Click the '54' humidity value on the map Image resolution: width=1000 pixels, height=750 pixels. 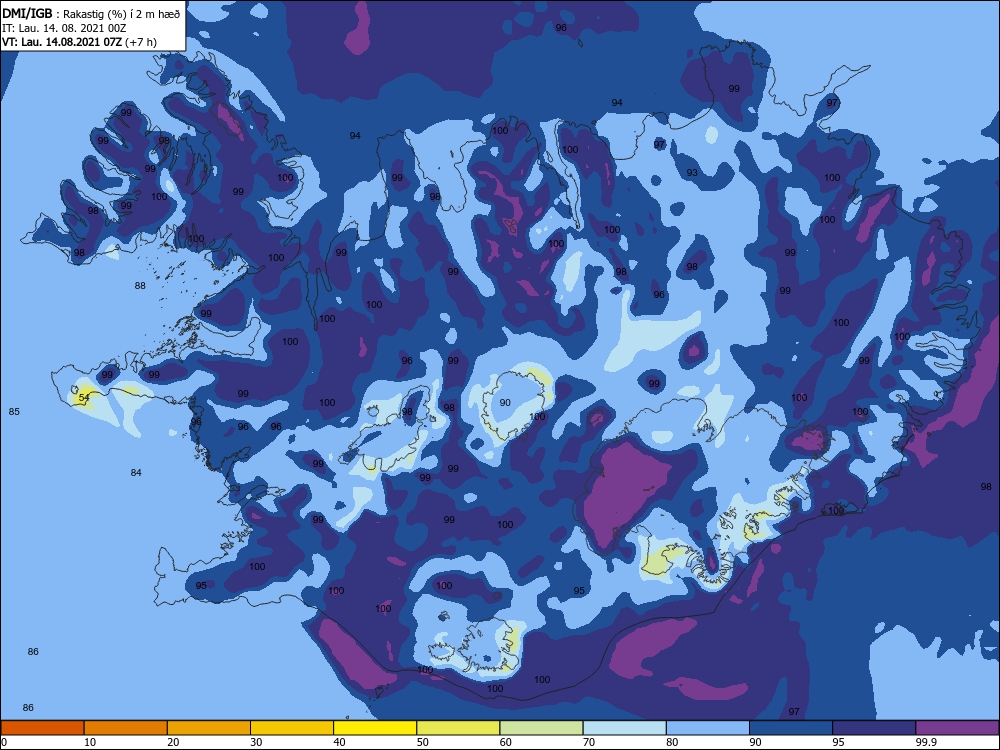(84, 398)
